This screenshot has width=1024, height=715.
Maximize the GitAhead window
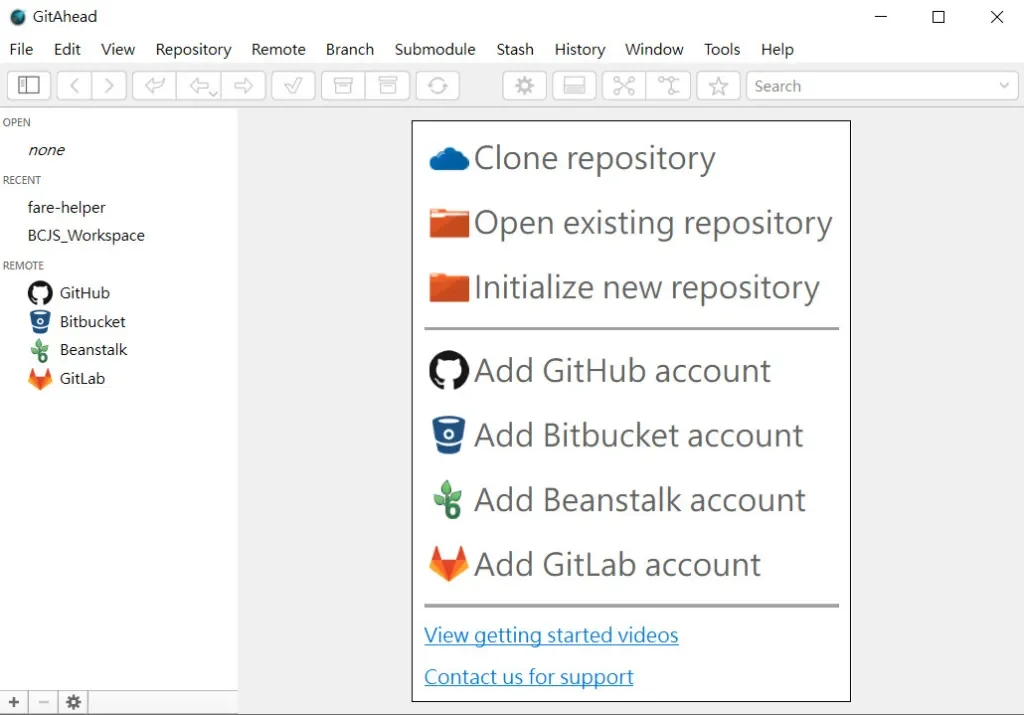pos(938,17)
